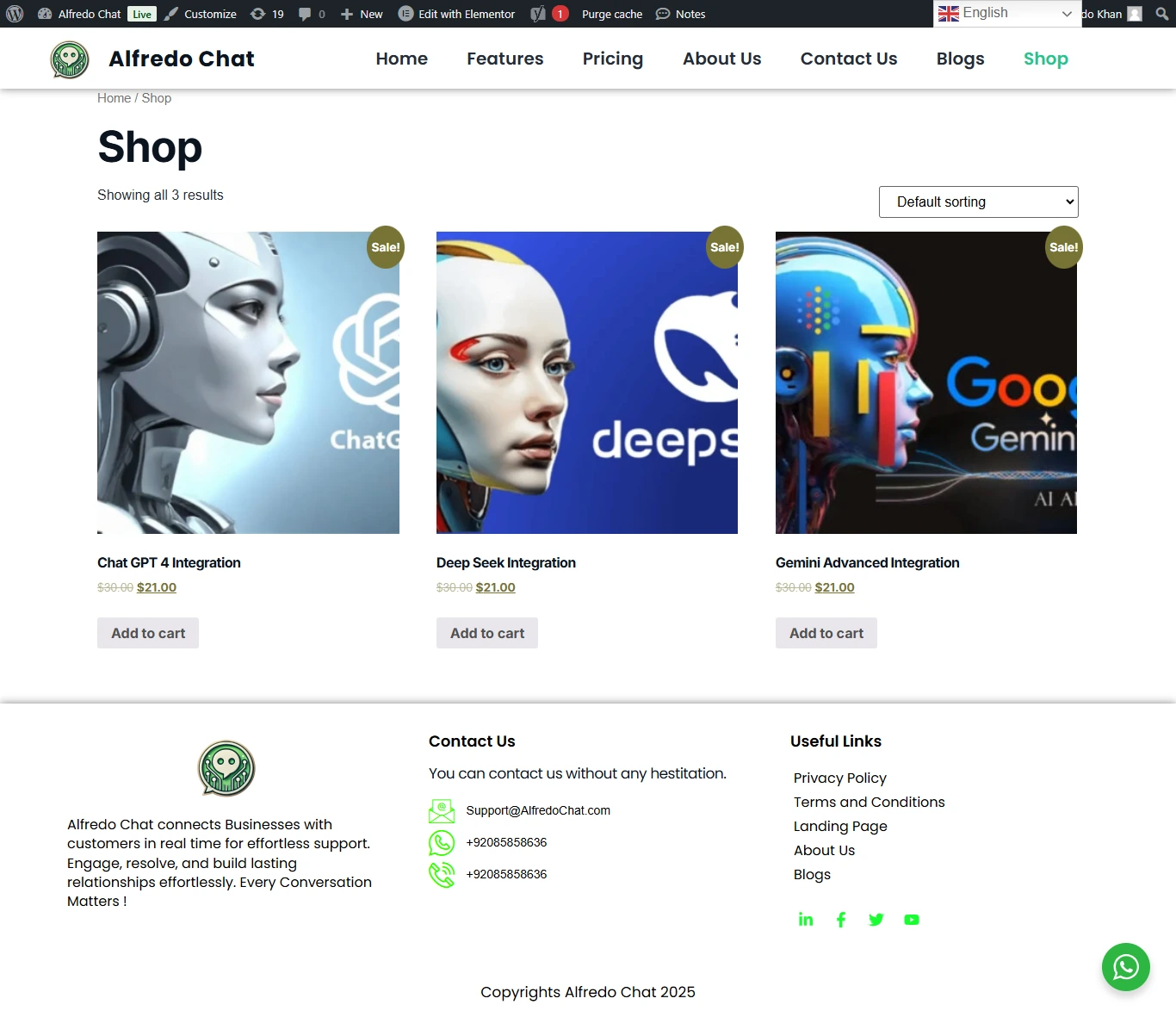1176x1017 pixels.
Task: Open the Privacy Policy link
Action: (840, 778)
